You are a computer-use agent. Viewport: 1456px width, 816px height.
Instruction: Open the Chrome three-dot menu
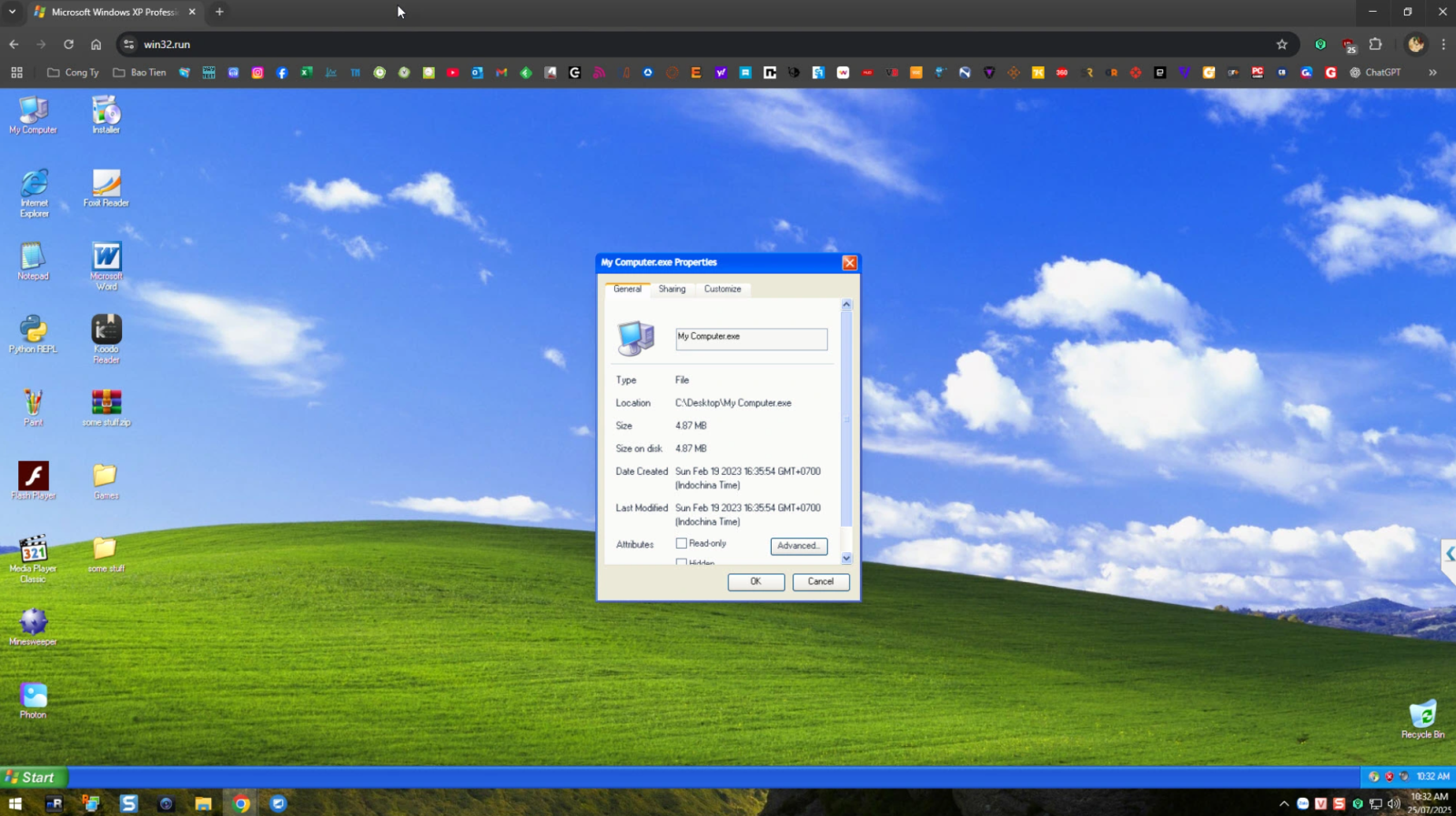[1442, 45]
